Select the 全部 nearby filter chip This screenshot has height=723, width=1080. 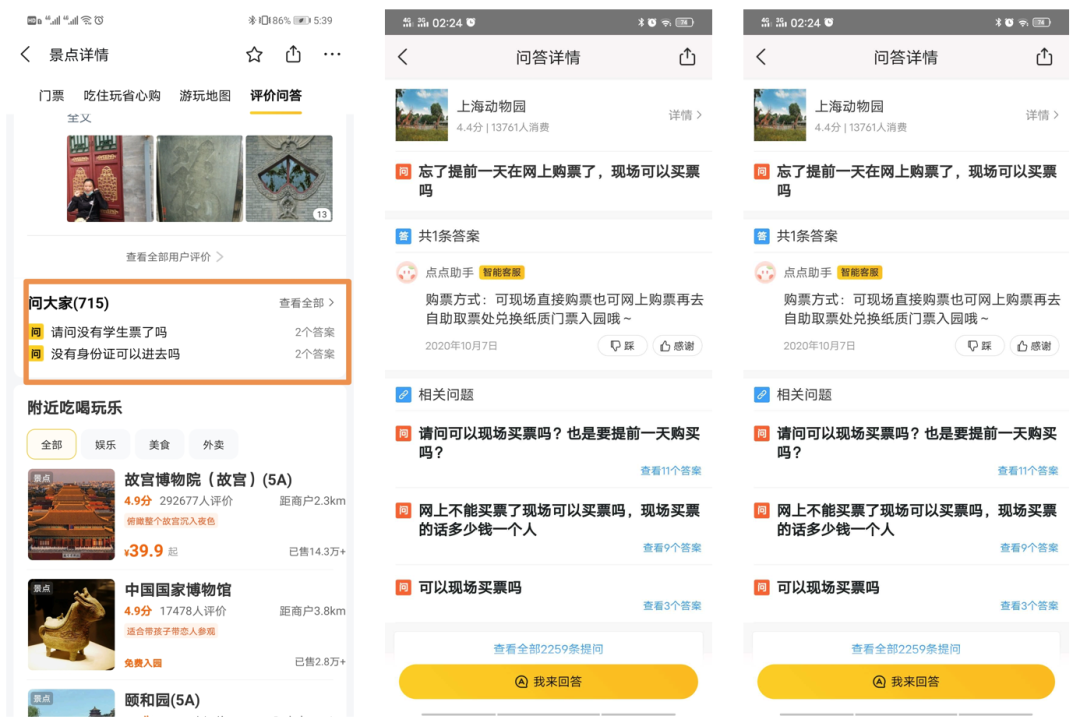coord(52,445)
